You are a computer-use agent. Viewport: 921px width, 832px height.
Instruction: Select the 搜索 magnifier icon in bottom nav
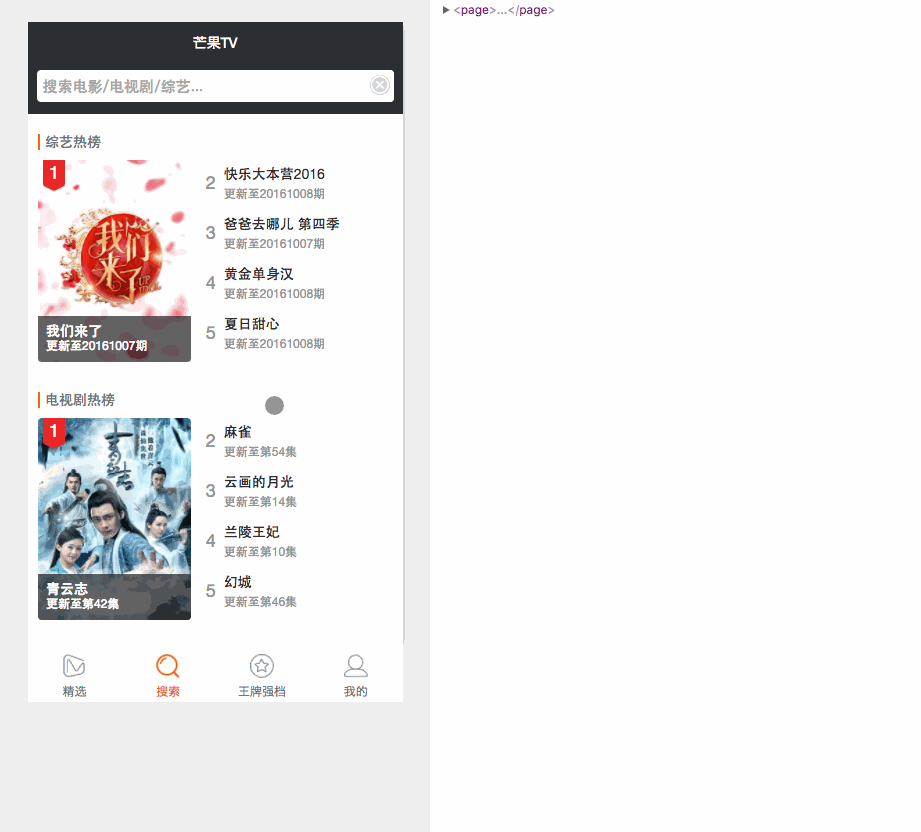tap(167, 665)
